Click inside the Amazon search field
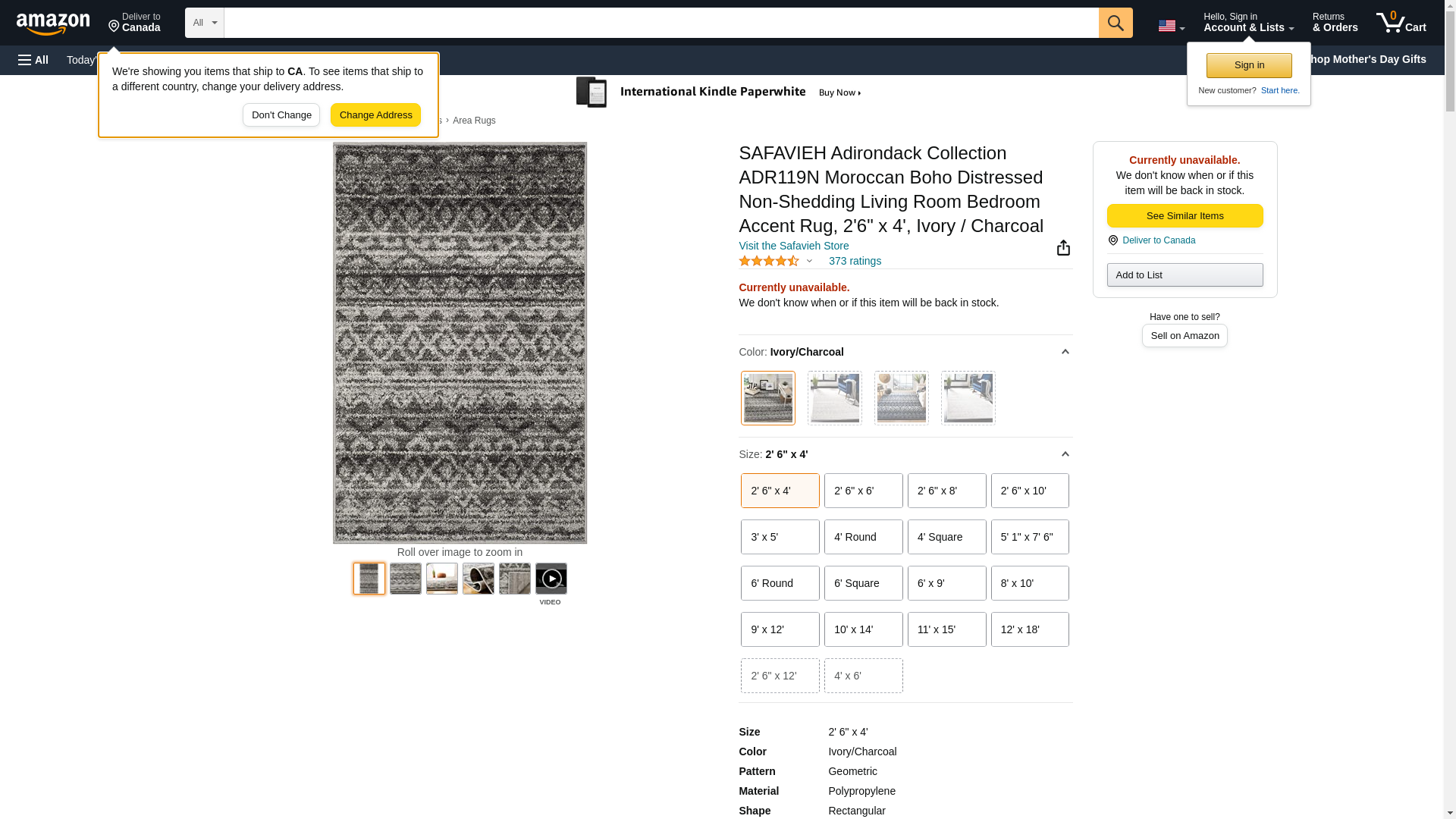 click(x=660, y=23)
